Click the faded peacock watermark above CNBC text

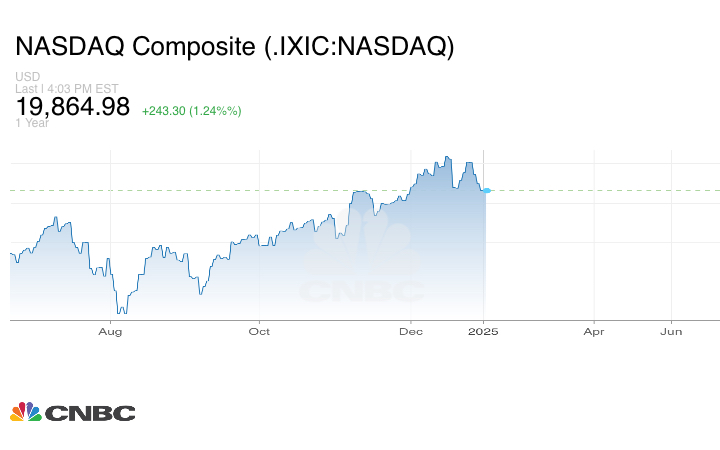[362, 247]
